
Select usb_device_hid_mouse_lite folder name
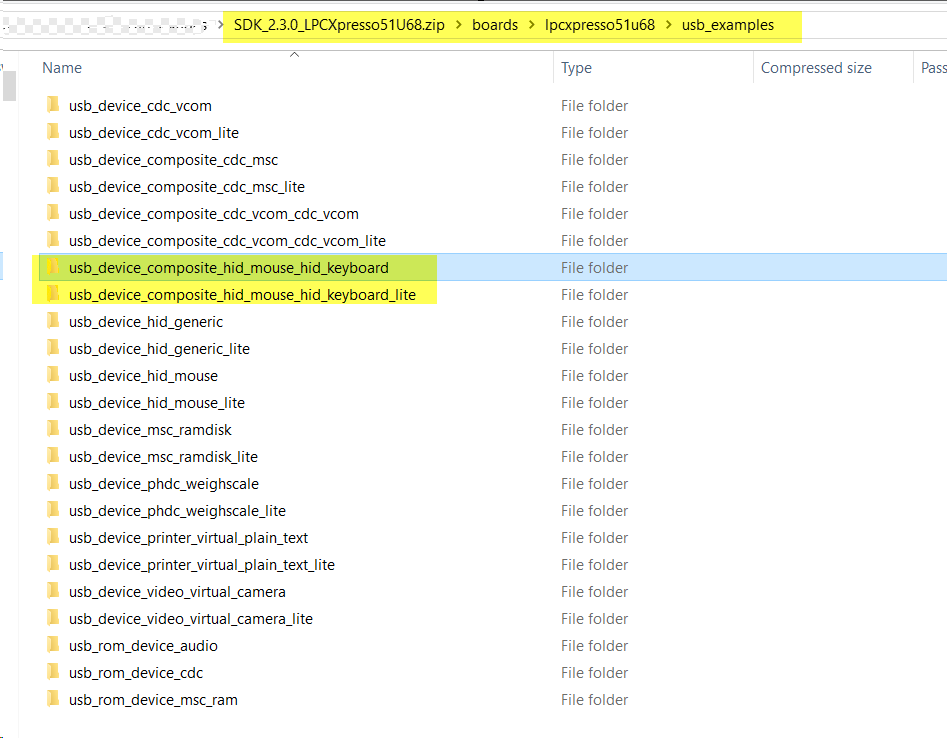click(x=156, y=403)
